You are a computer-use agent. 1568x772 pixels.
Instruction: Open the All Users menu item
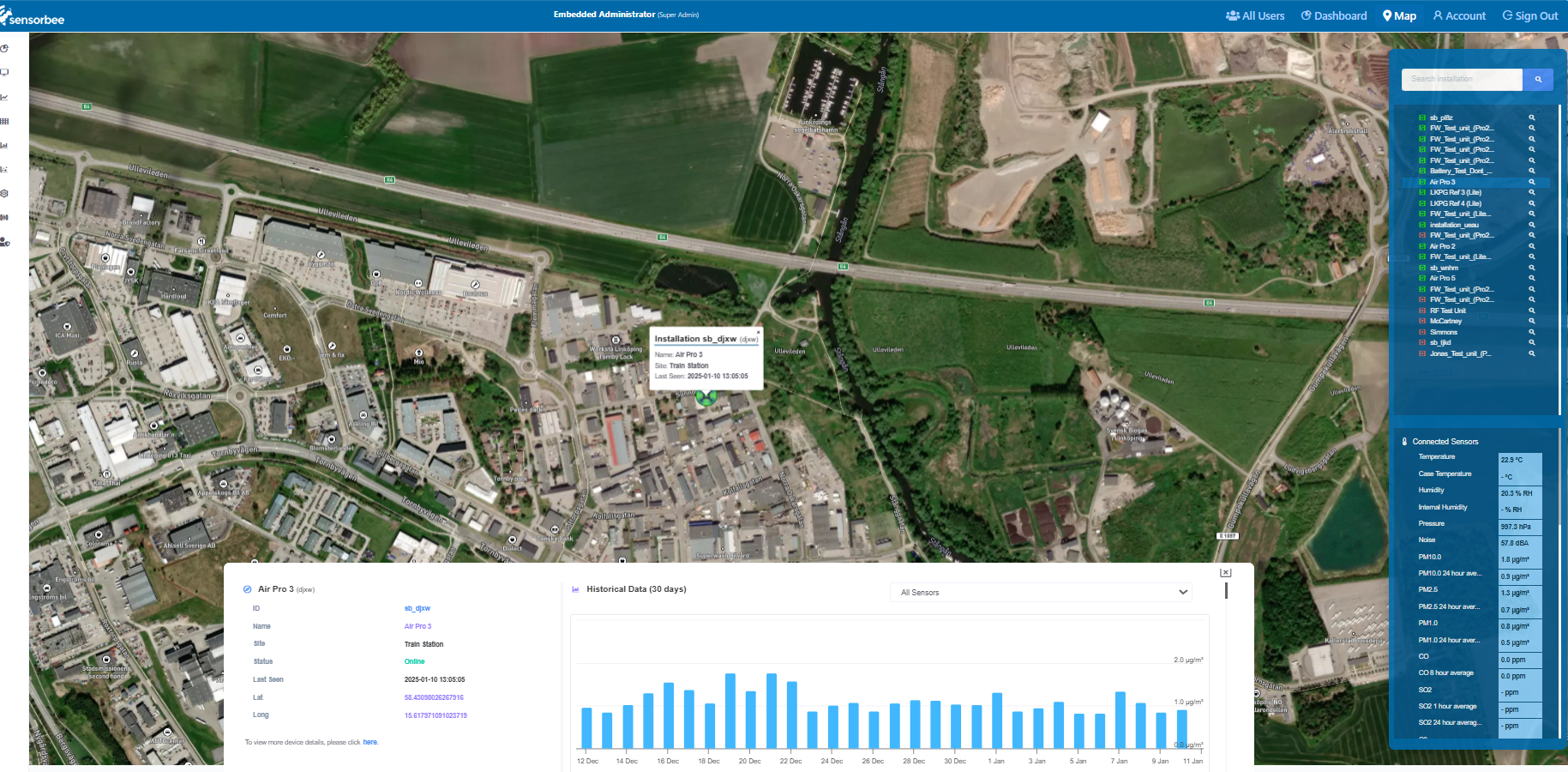pyautogui.click(x=1255, y=15)
